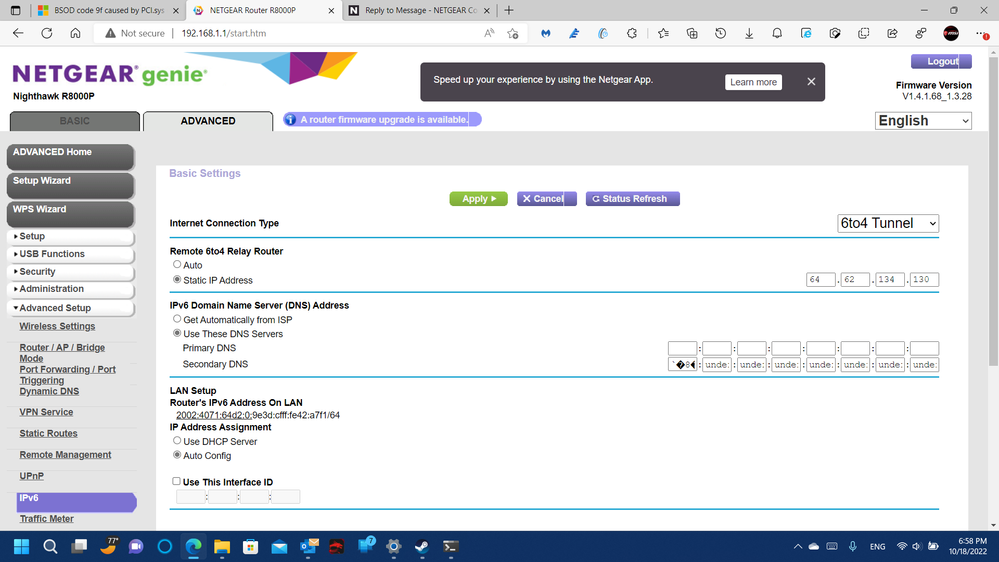The image size is (999, 562).
Task: Open the VPN Service link
Action: (46, 412)
